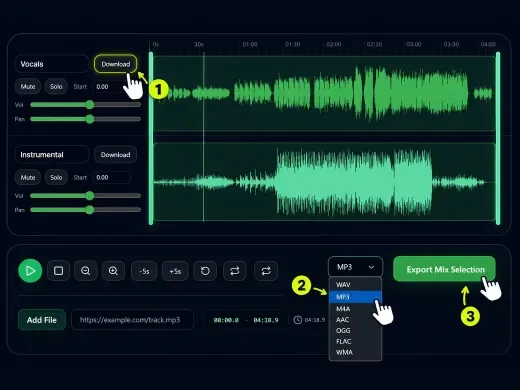Click the Instrumental track name field
The height and width of the screenshot is (390, 520).
(52, 155)
